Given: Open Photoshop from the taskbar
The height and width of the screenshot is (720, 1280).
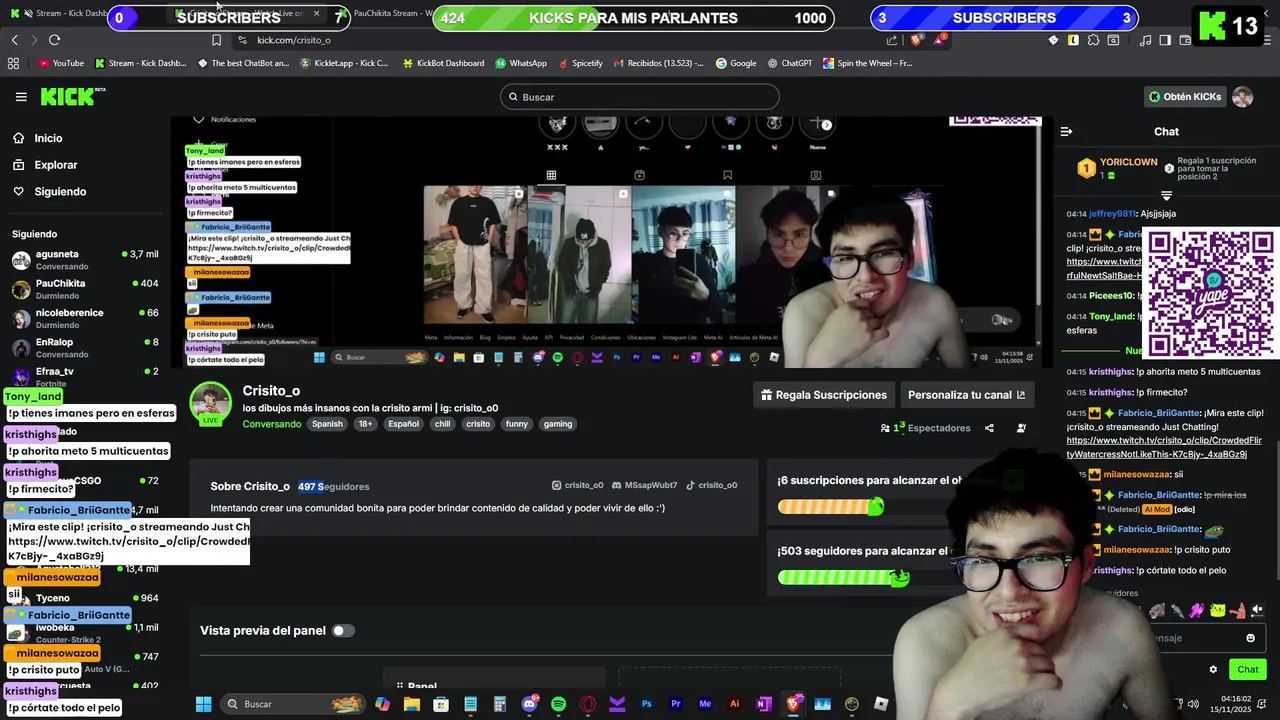Looking at the screenshot, I should tap(646, 704).
